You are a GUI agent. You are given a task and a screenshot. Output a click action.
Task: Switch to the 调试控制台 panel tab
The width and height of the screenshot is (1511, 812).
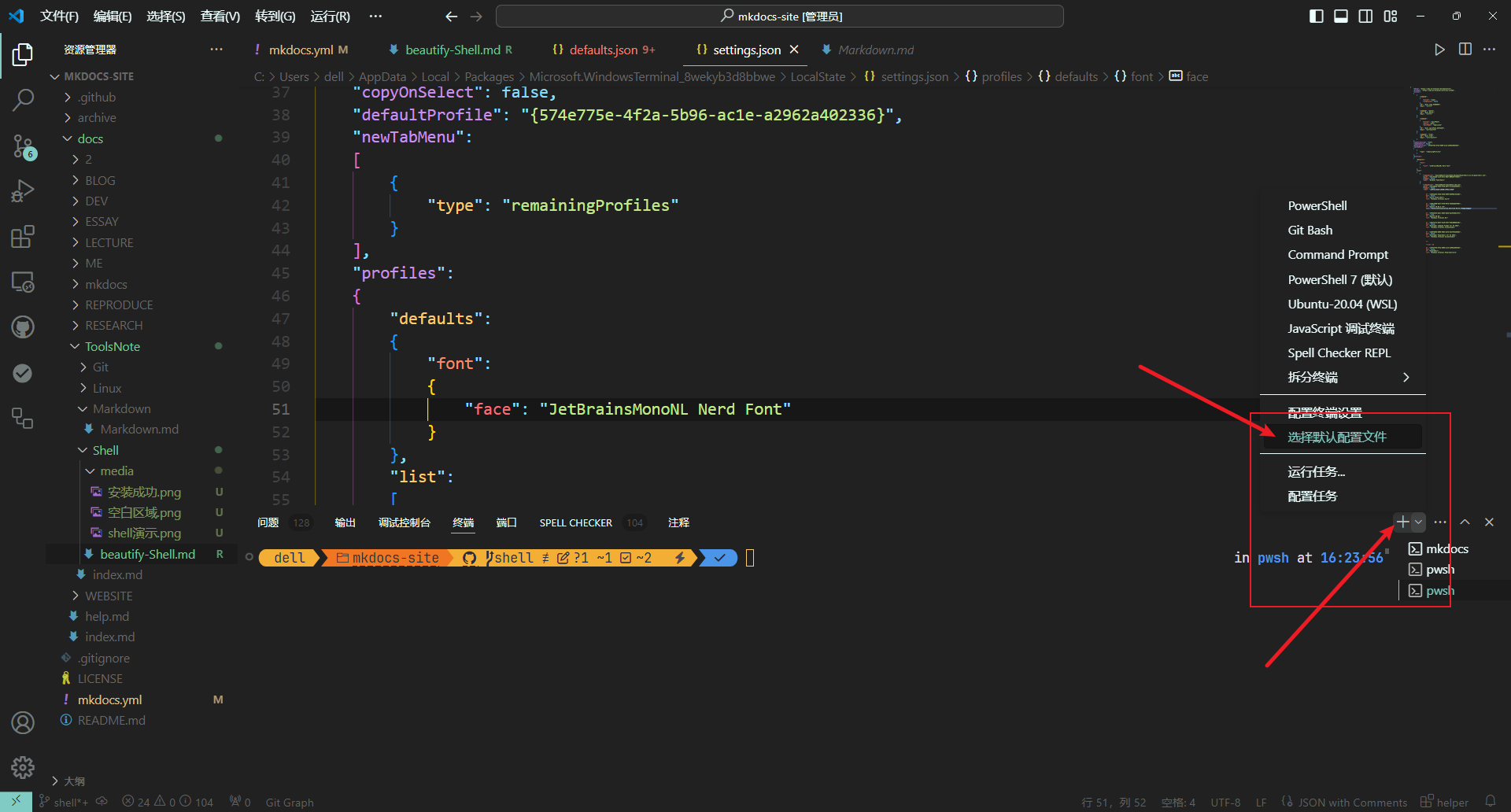pyautogui.click(x=405, y=522)
